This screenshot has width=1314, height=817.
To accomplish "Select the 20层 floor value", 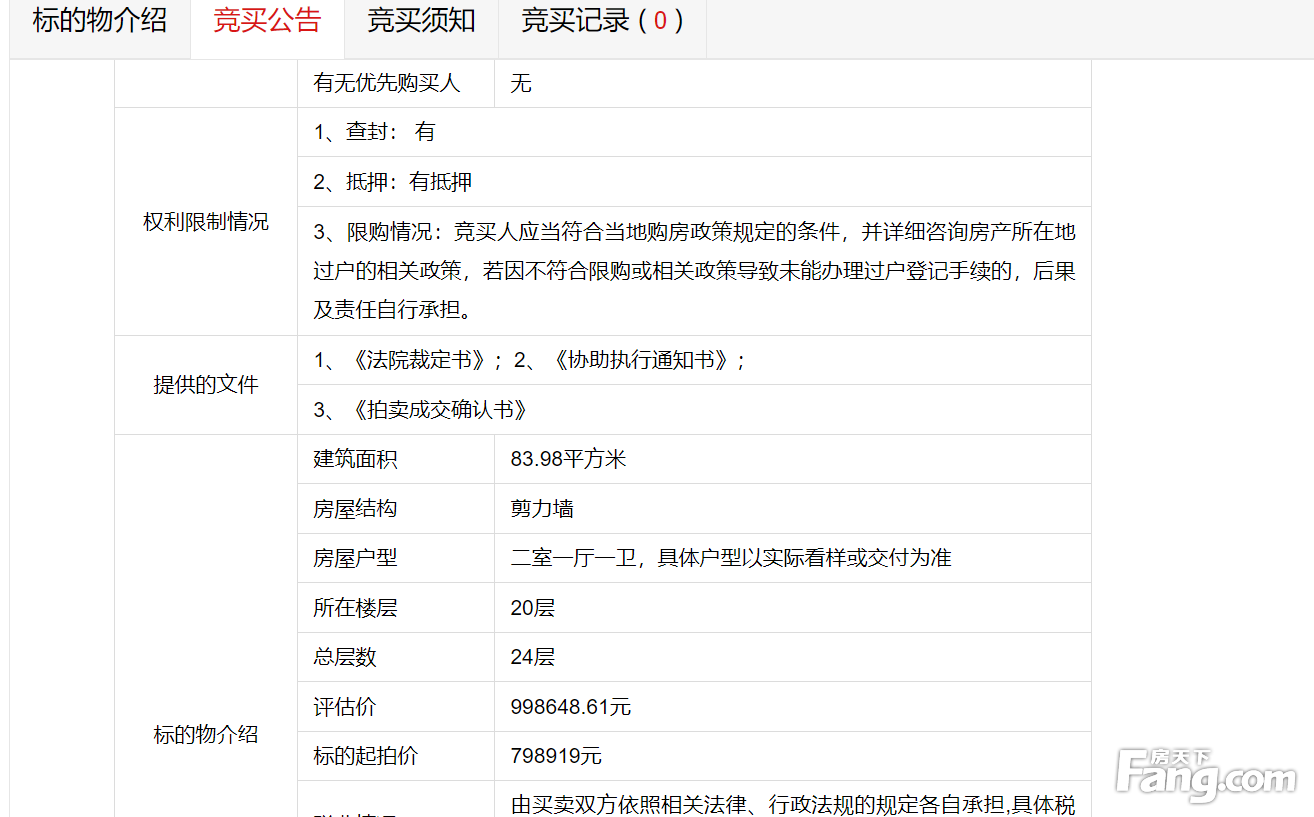I will click(532, 608).
